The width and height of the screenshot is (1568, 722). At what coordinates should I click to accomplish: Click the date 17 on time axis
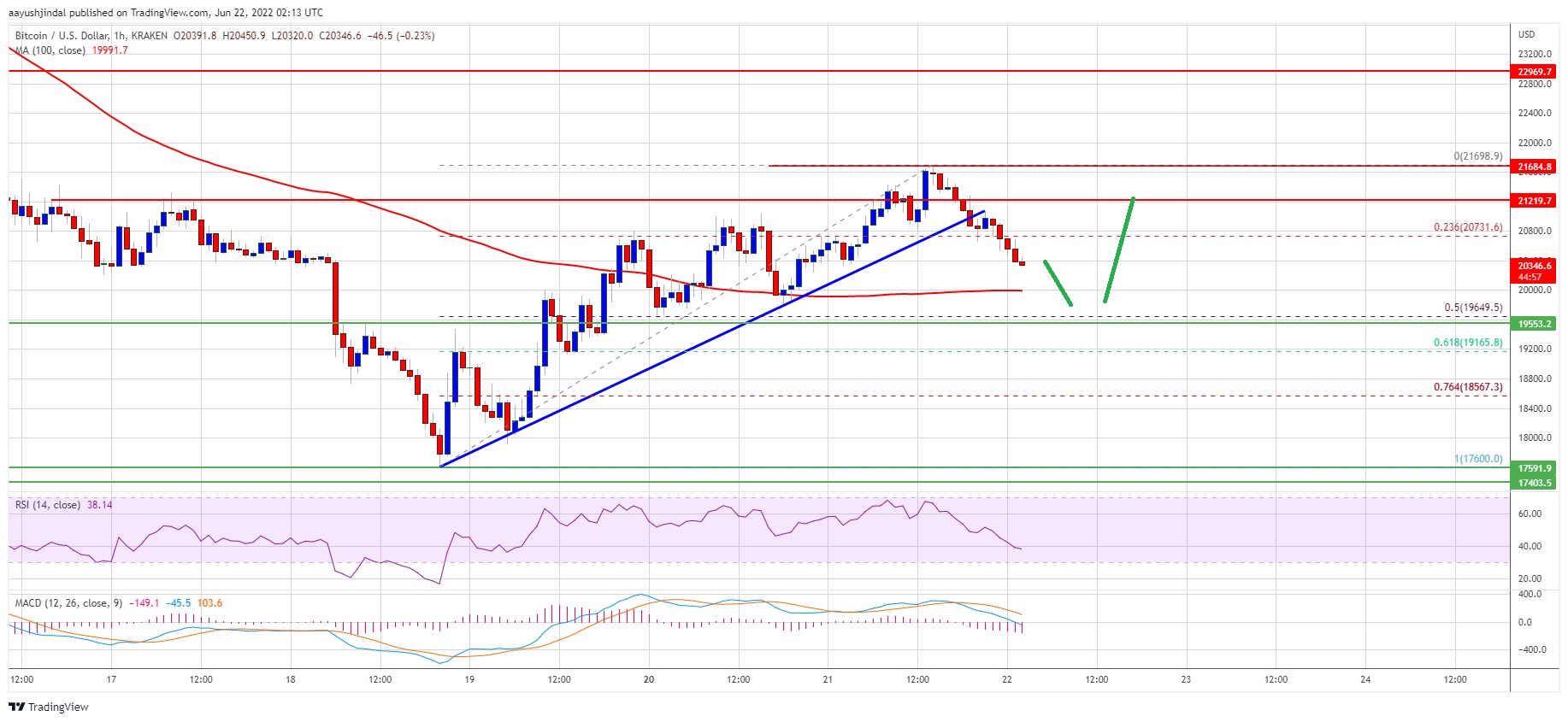[111, 679]
